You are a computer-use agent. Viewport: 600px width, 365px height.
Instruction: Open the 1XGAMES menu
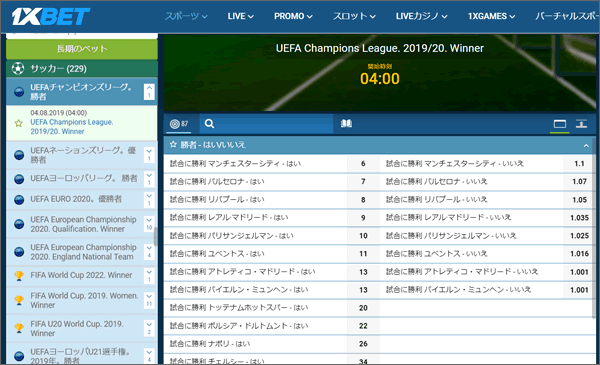pos(491,16)
